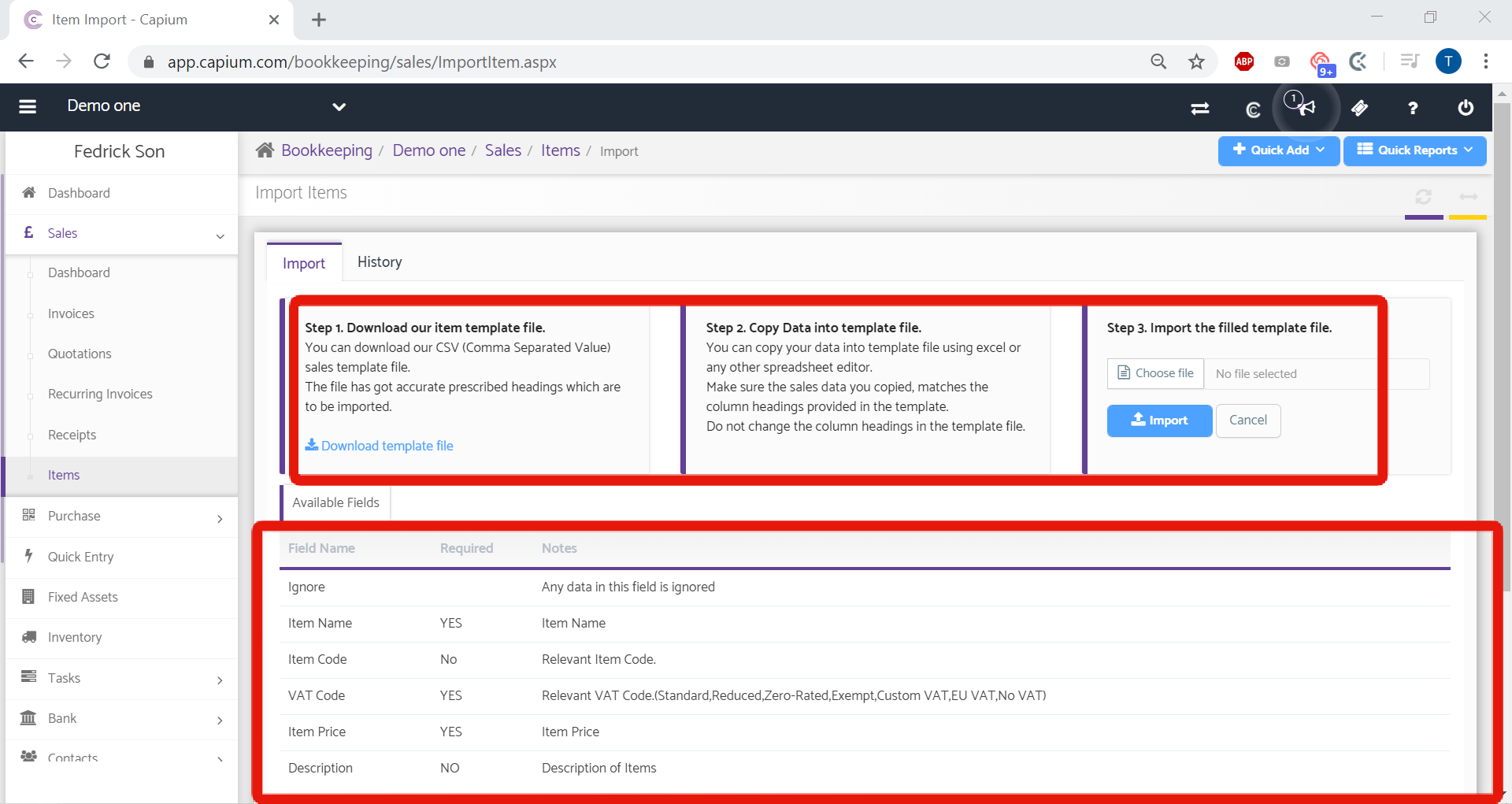The width and height of the screenshot is (1512, 804).
Task: Open browser three-dot menu
Action: tap(1486, 61)
